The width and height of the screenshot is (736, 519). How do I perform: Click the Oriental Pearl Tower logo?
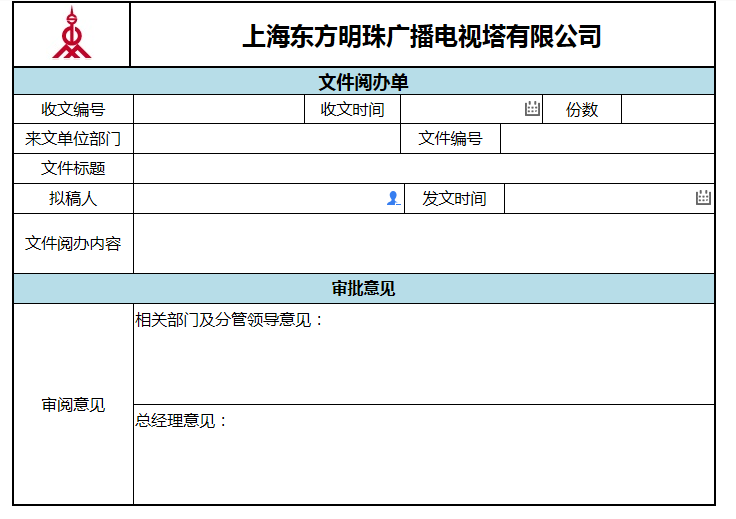click(x=71, y=33)
